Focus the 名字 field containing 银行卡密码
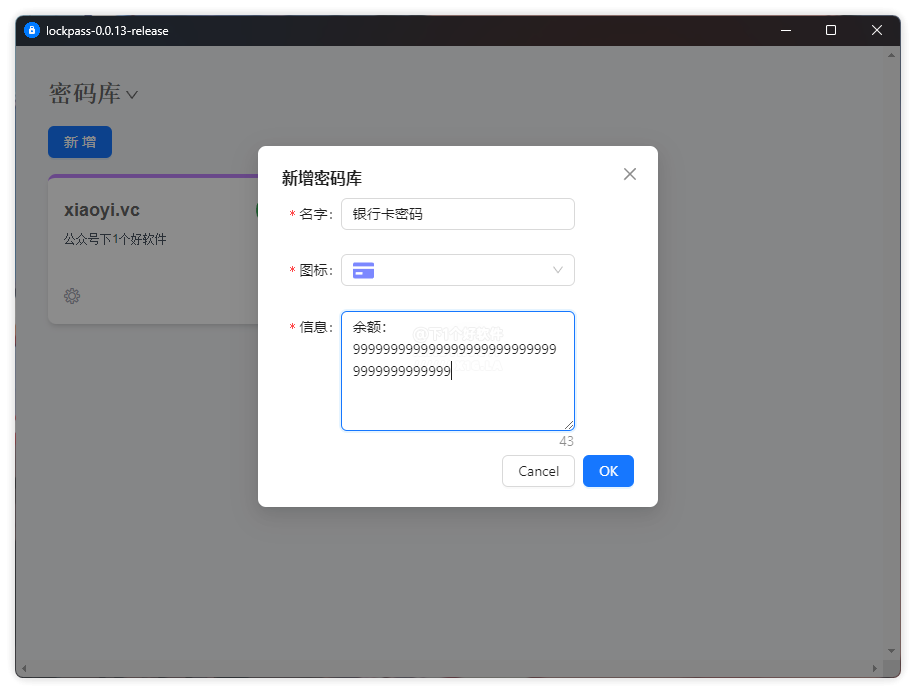The image size is (916, 693). [457, 214]
